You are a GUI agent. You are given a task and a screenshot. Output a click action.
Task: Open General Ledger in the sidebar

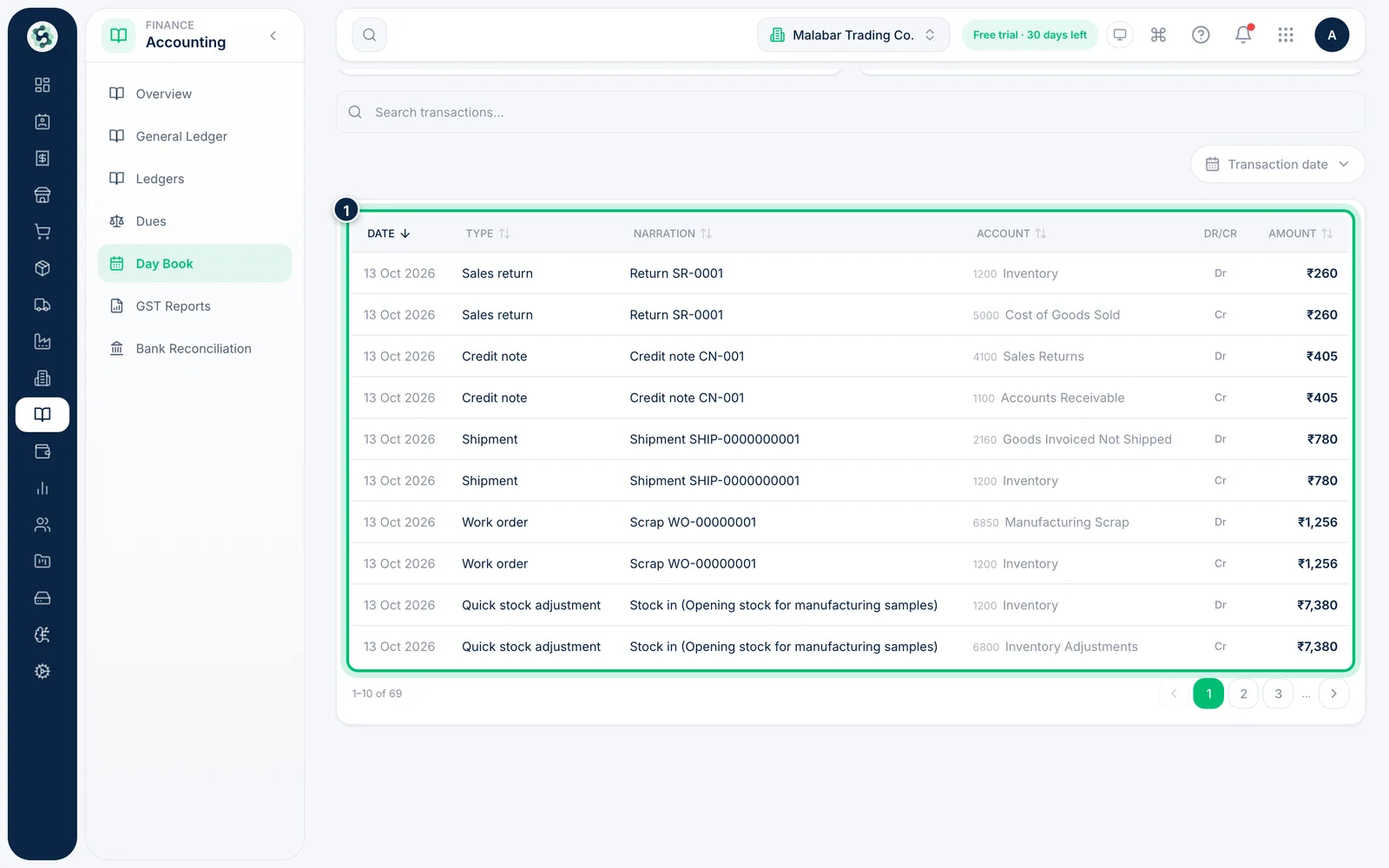194,136
